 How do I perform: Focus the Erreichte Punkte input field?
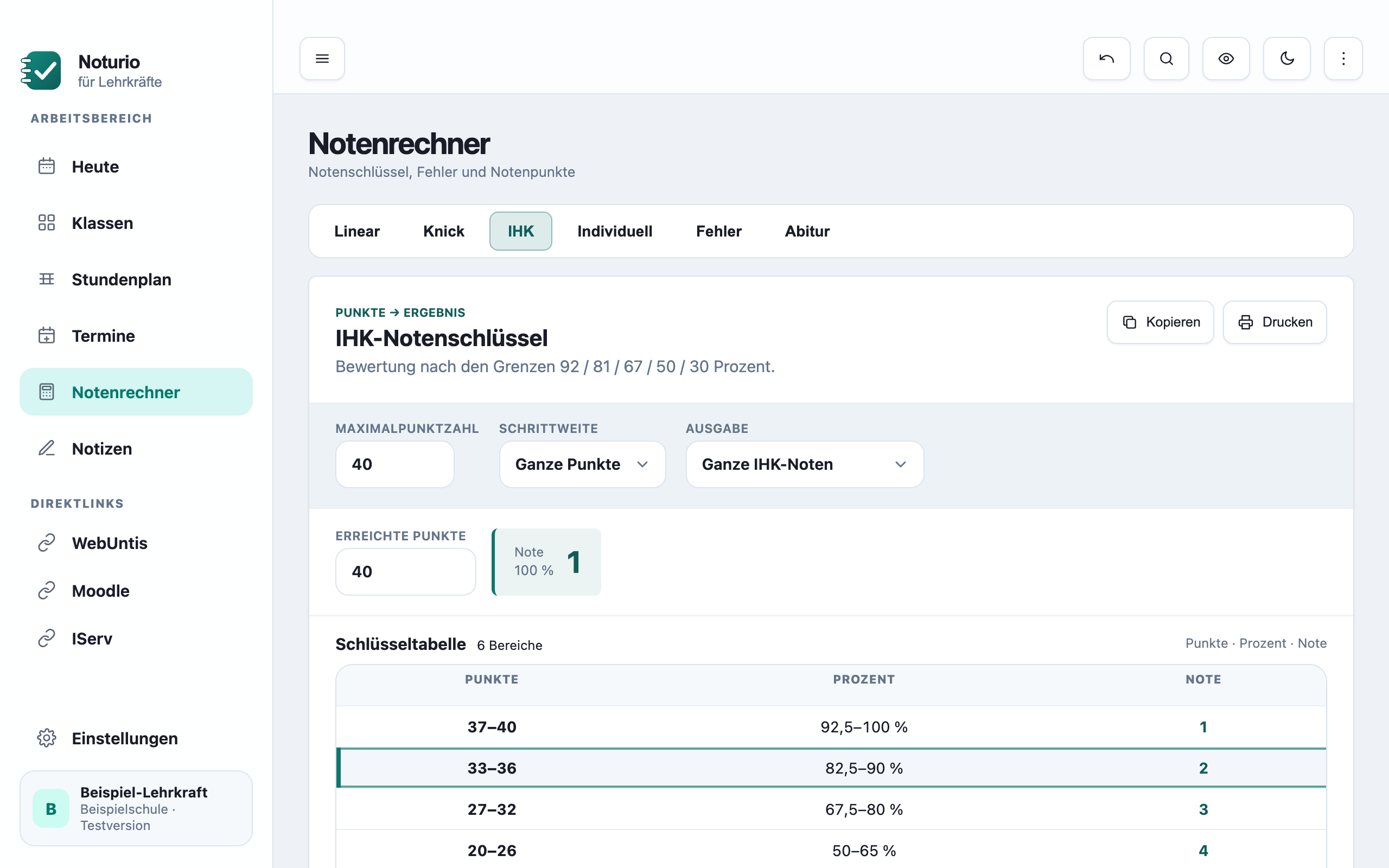pos(405,571)
